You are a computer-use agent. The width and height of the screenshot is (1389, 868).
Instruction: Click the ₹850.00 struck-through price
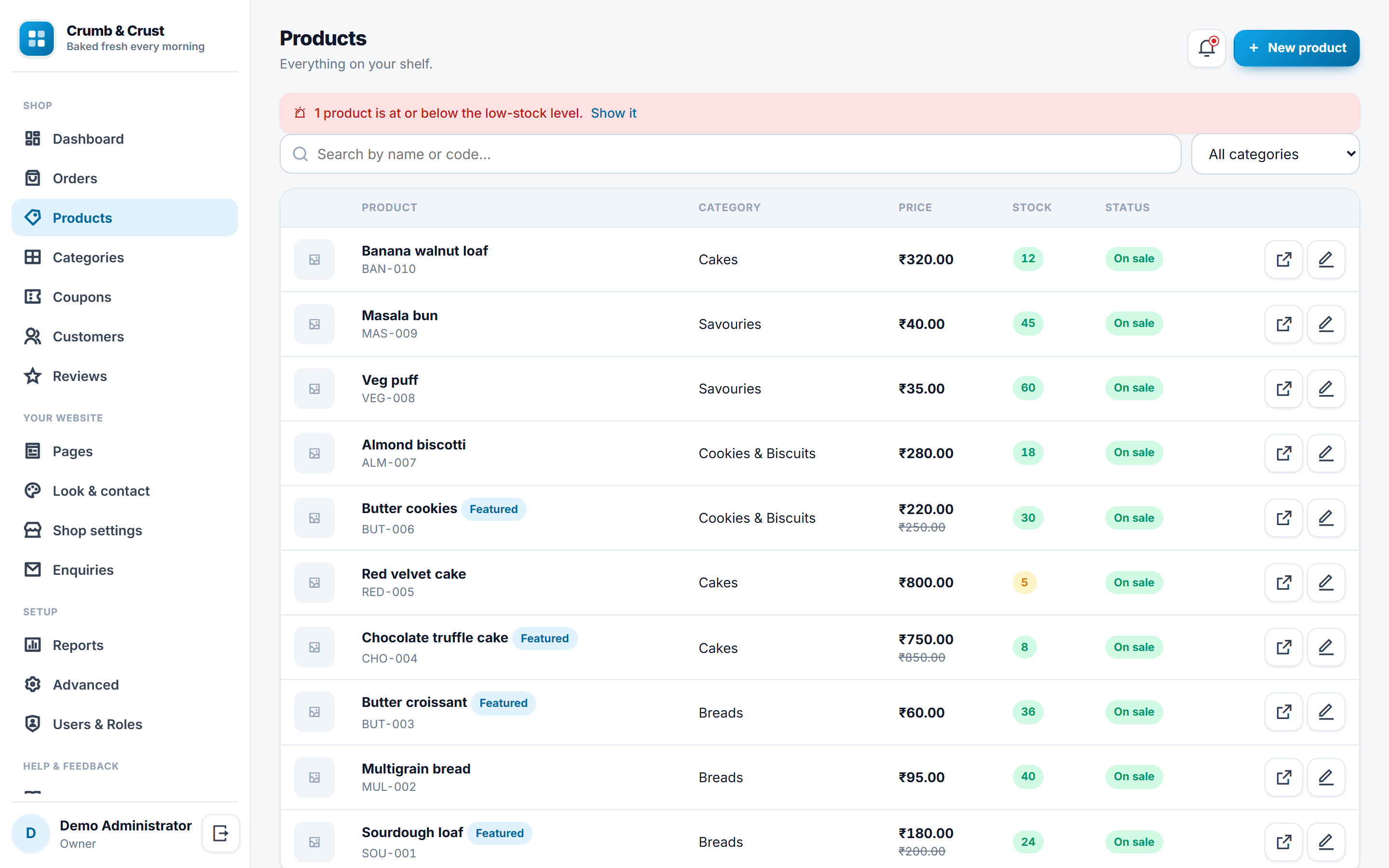click(922, 657)
